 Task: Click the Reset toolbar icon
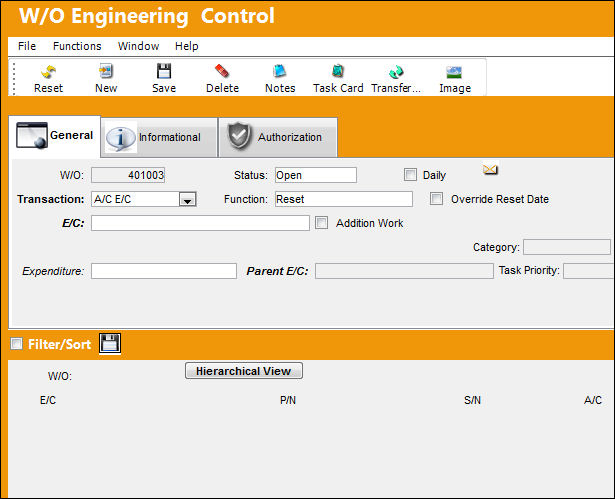pos(48,78)
